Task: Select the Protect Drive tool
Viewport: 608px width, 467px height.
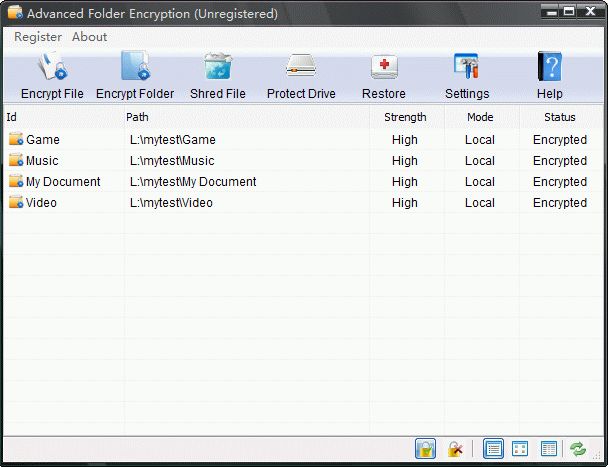Action: tap(301, 68)
